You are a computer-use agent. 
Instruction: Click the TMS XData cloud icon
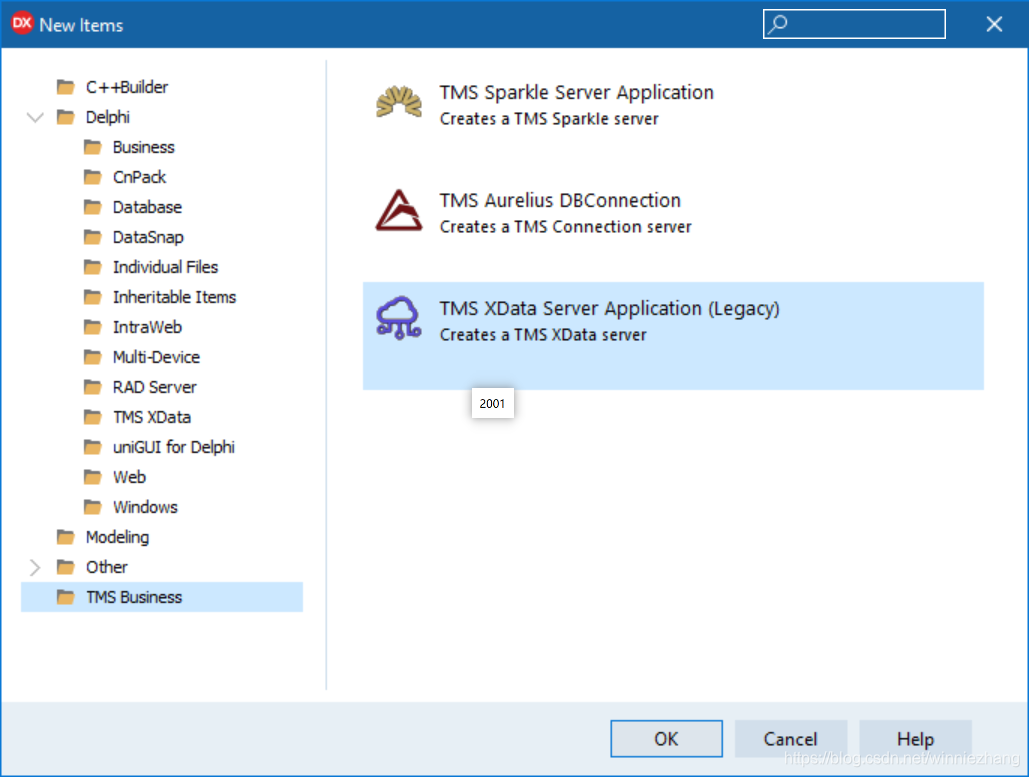398,318
